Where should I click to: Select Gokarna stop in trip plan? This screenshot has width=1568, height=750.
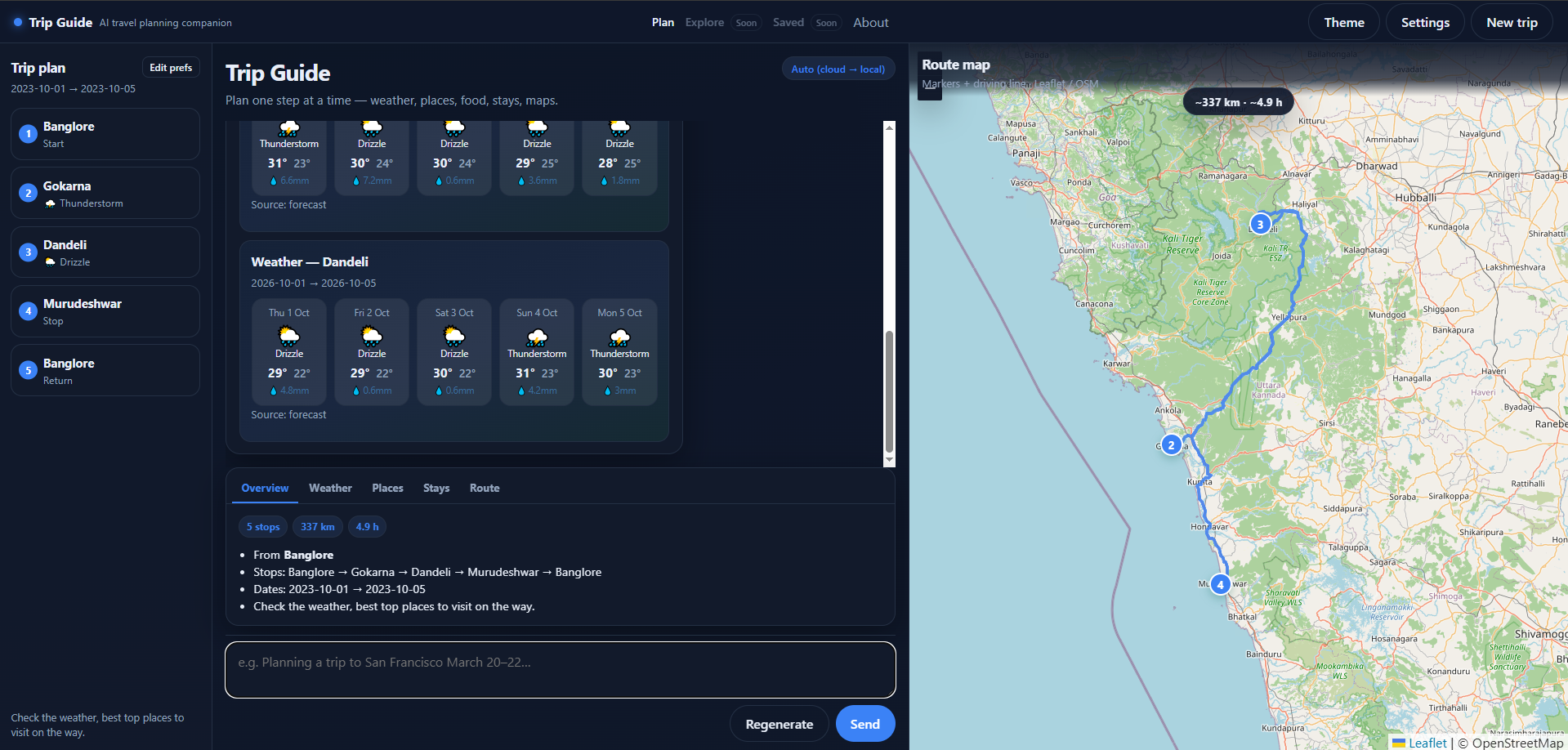tap(105, 193)
